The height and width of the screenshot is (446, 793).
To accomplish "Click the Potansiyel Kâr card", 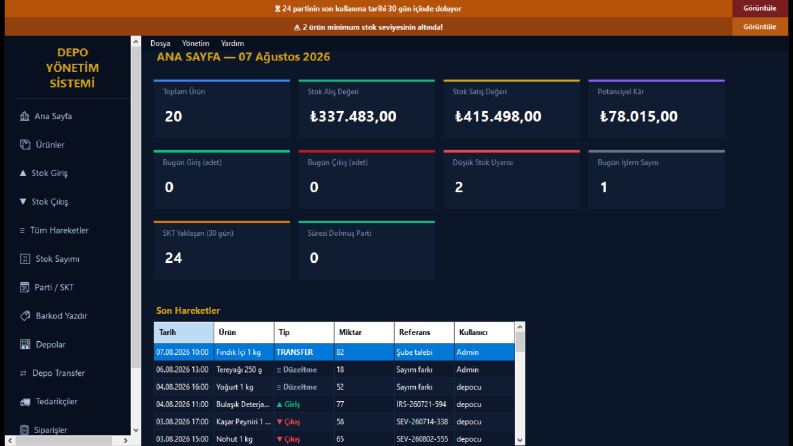I will (656, 109).
